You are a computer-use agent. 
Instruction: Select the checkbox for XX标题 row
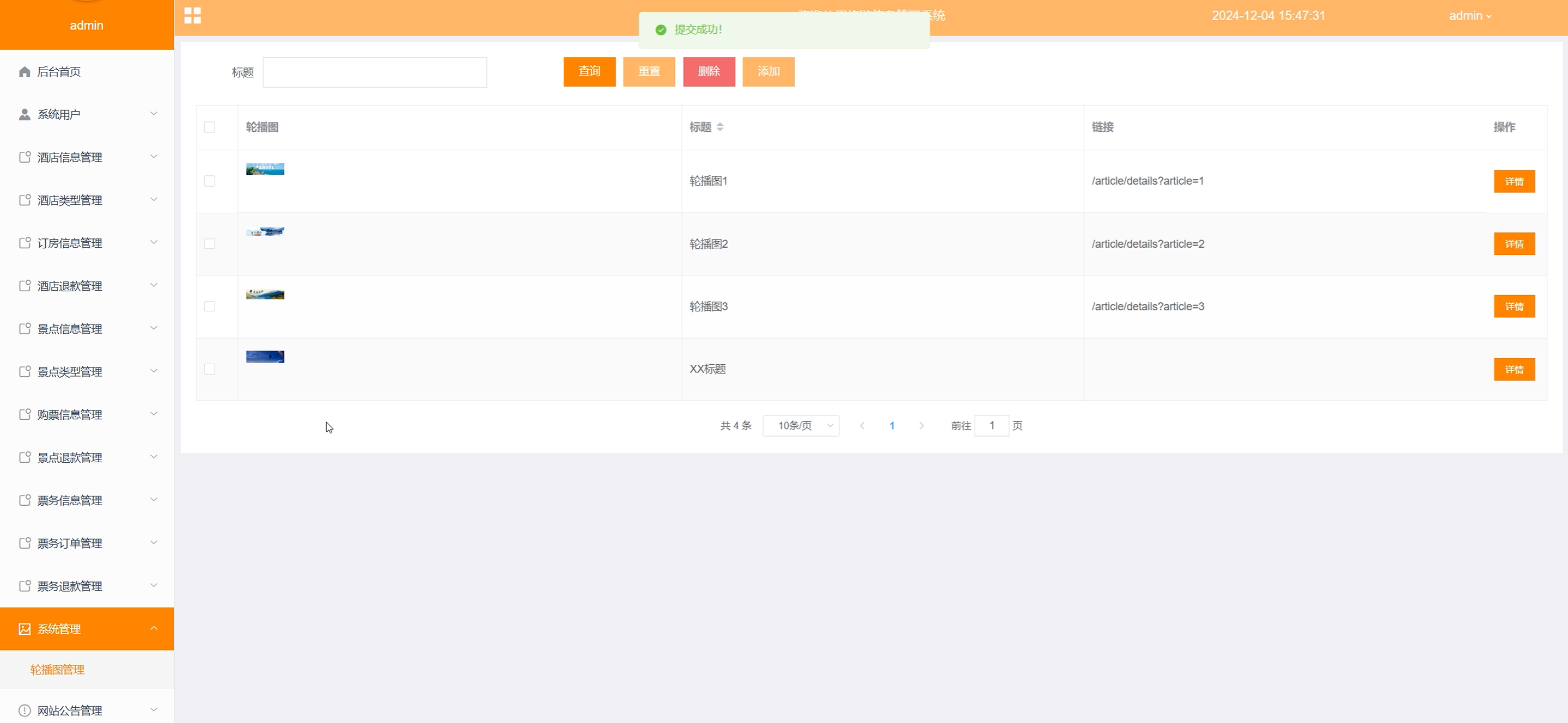click(209, 370)
